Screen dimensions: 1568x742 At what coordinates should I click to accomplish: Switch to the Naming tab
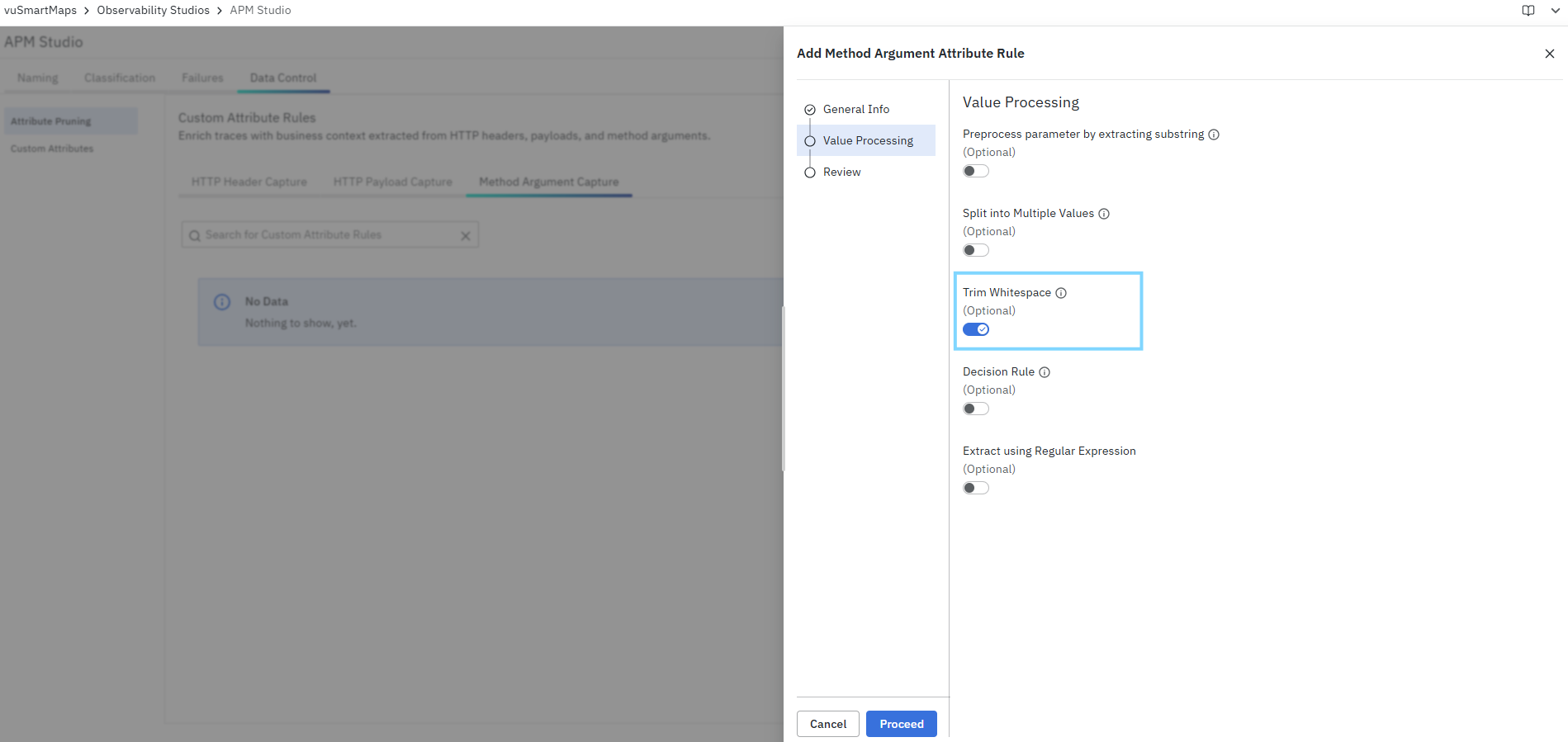point(38,78)
